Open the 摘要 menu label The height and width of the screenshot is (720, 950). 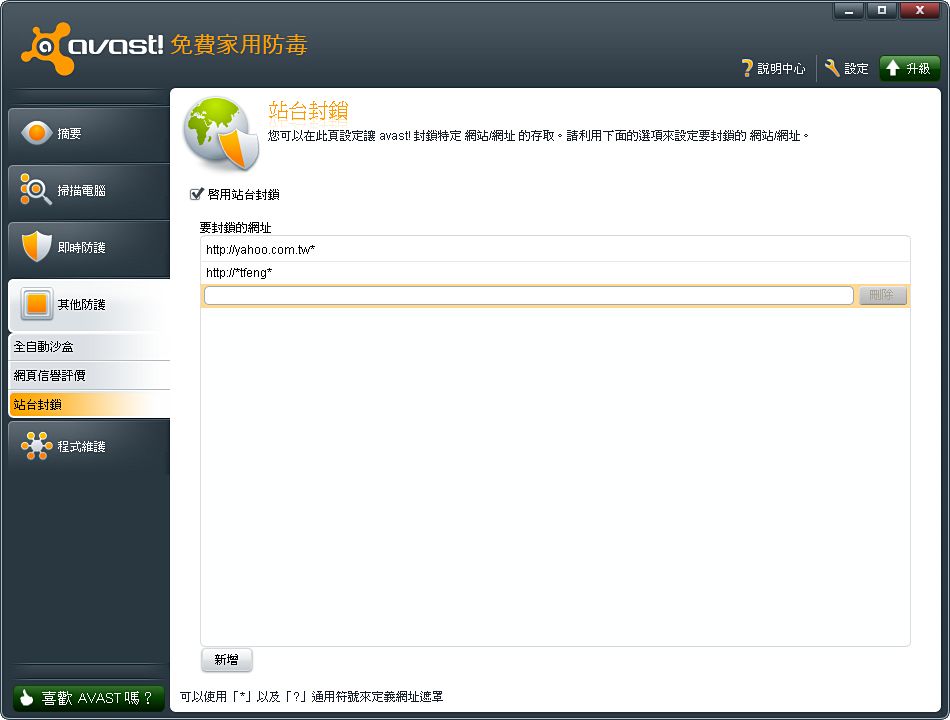(x=69, y=133)
